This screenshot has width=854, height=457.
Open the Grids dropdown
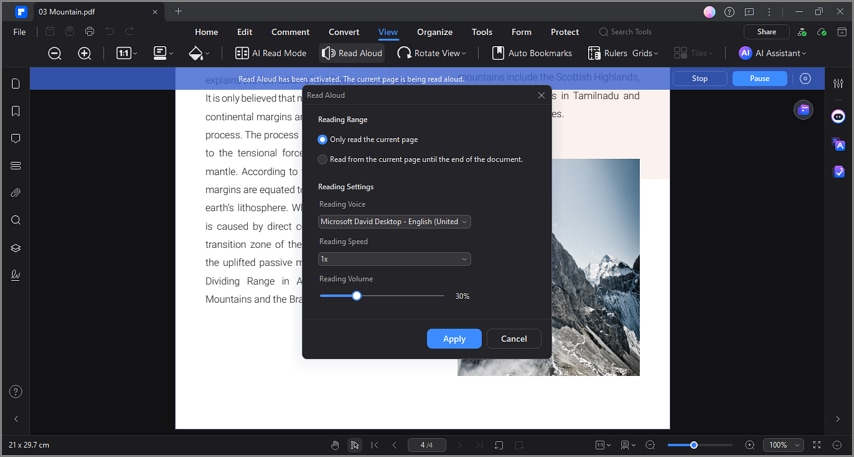(645, 53)
